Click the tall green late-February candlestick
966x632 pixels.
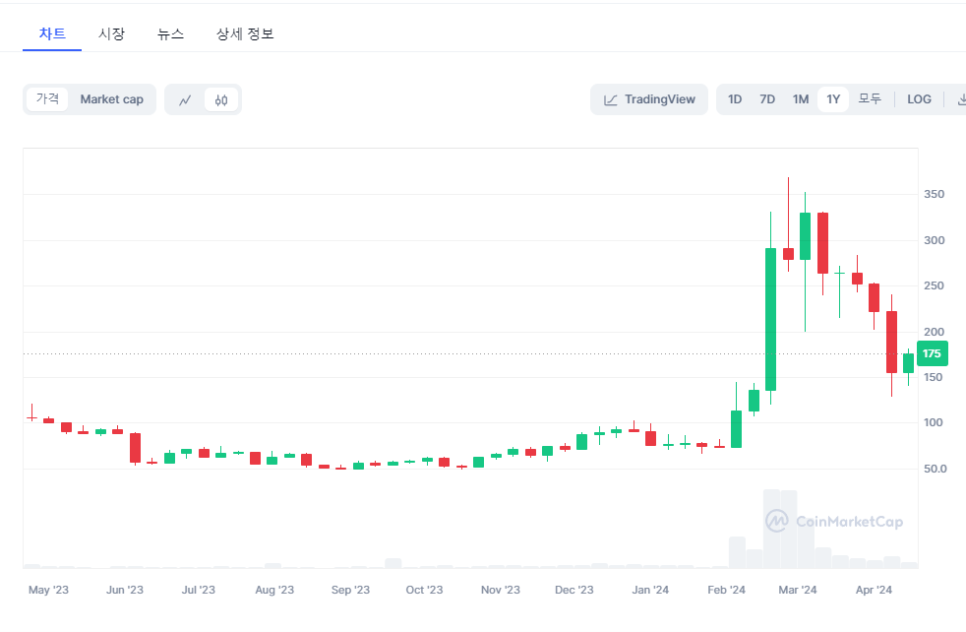coord(770,319)
